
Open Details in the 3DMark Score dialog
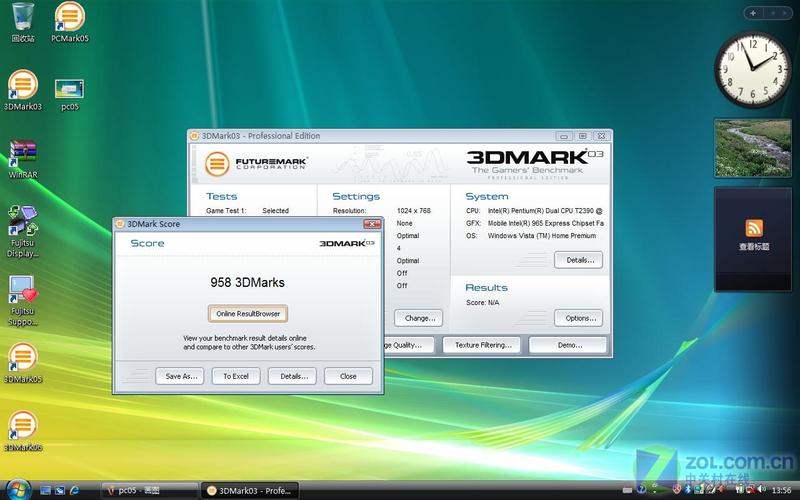point(292,376)
